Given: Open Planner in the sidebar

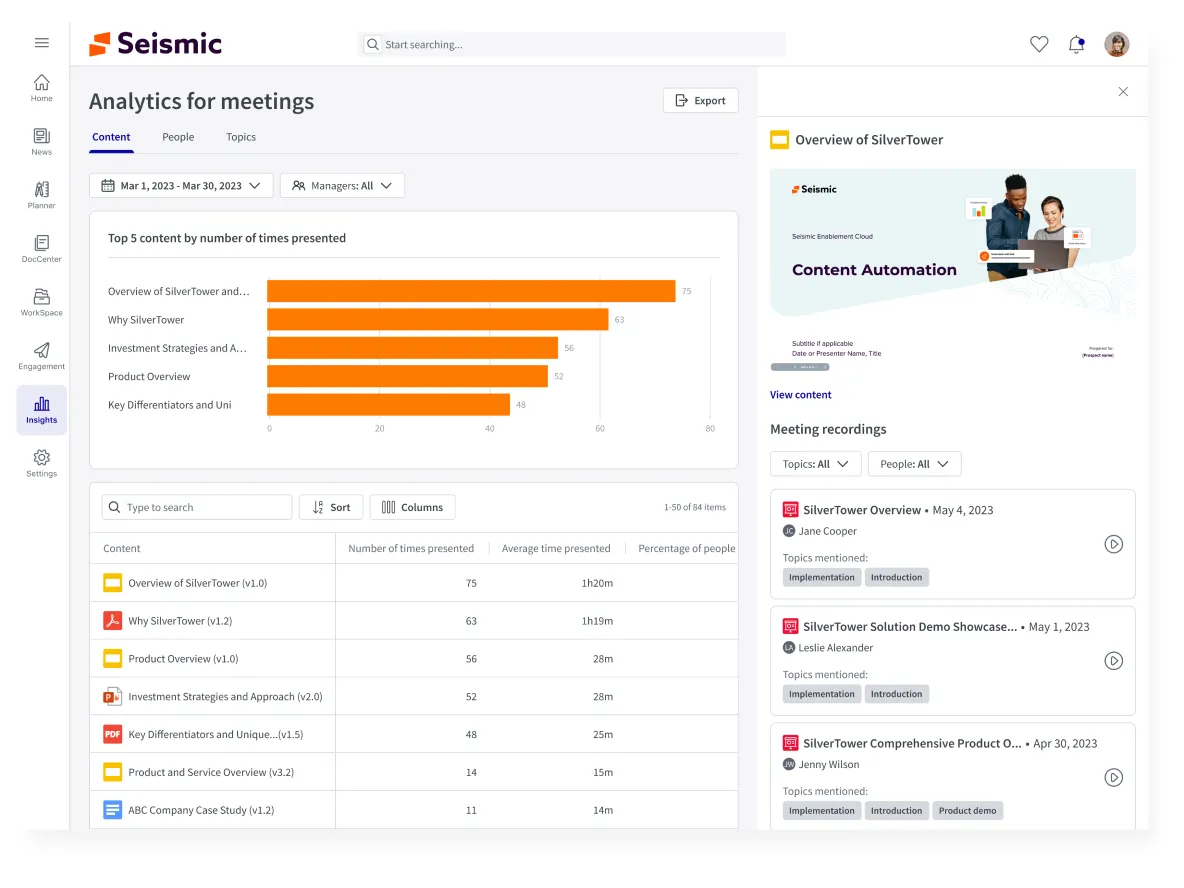Looking at the screenshot, I should click(x=42, y=195).
